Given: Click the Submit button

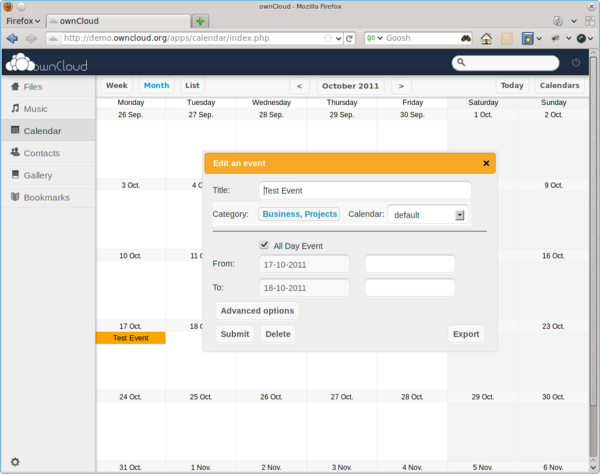Looking at the screenshot, I should [x=235, y=334].
